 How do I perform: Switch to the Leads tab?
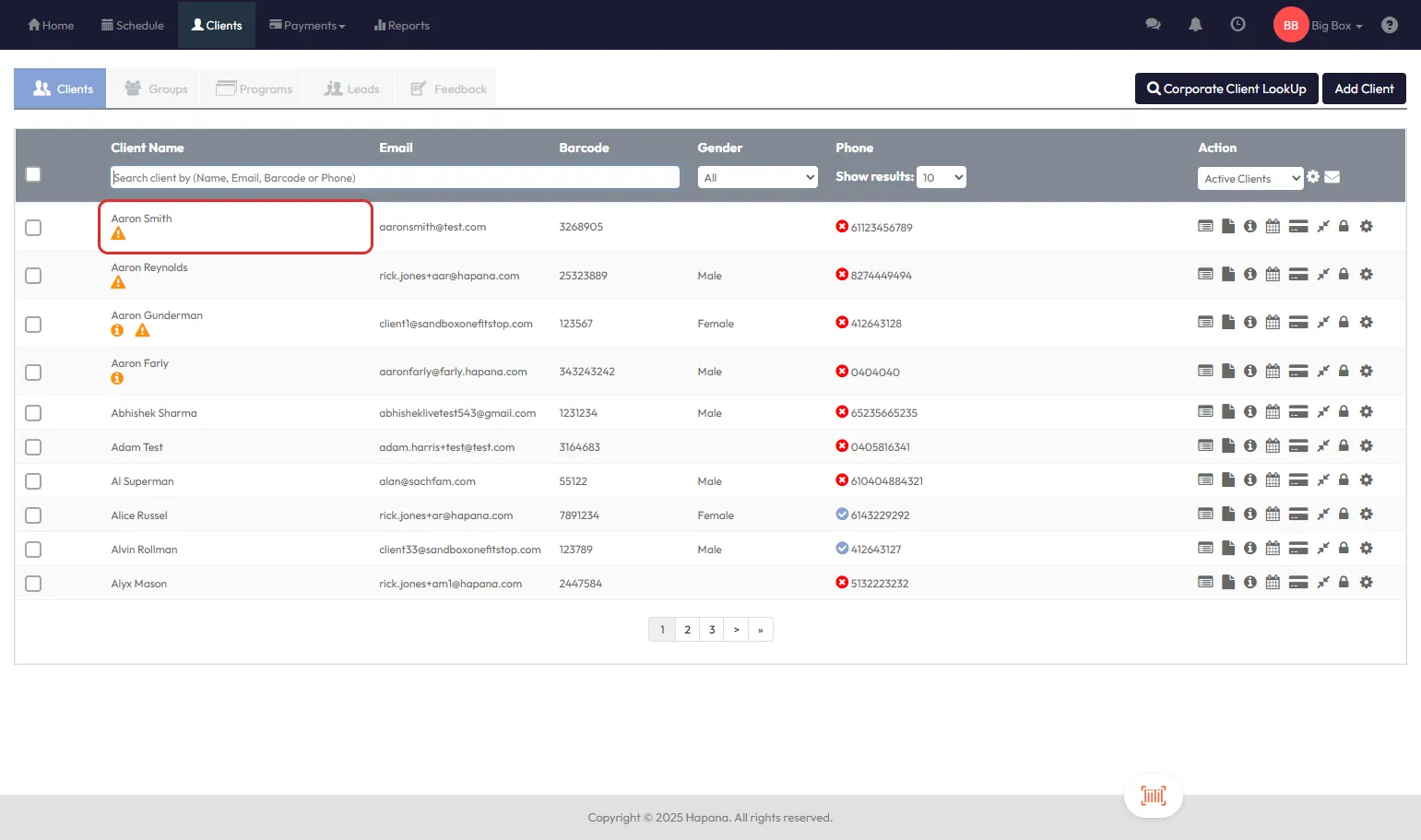coord(351,89)
